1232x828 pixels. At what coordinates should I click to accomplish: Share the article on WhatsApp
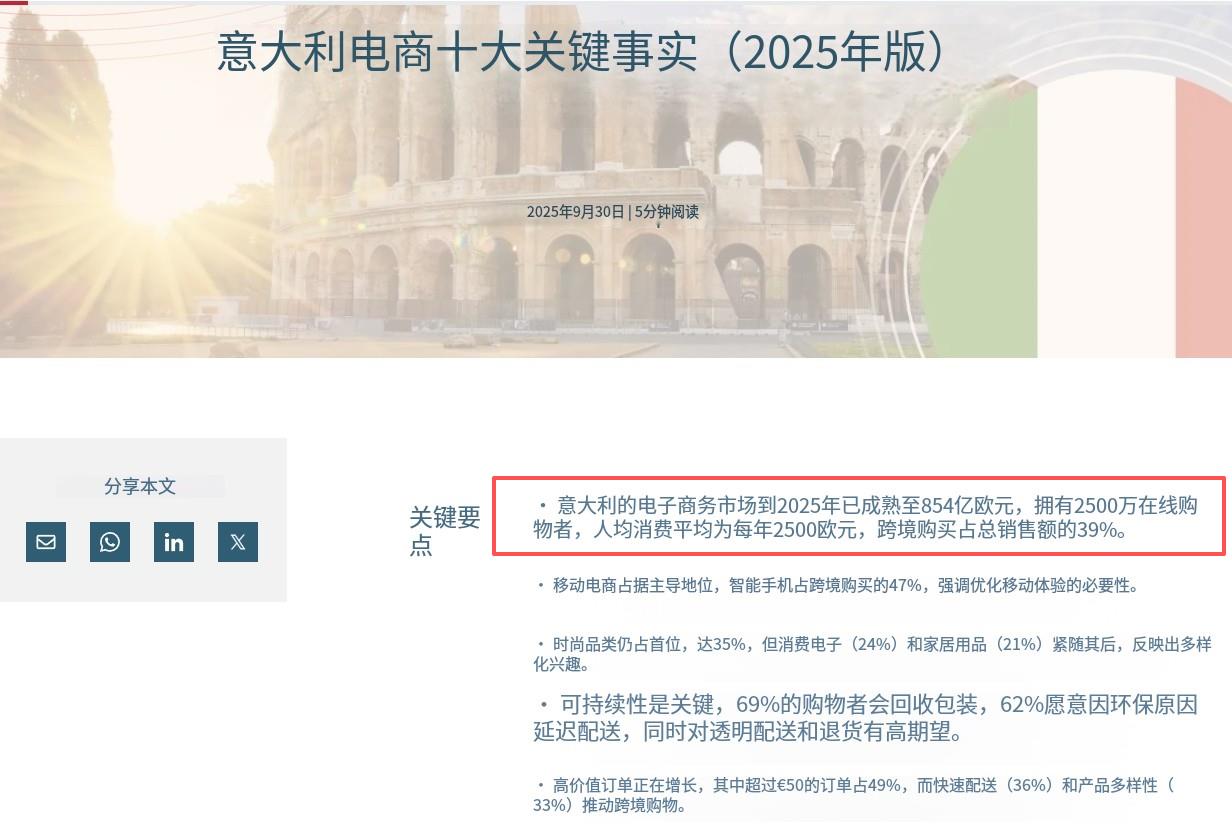click(110, 542)
